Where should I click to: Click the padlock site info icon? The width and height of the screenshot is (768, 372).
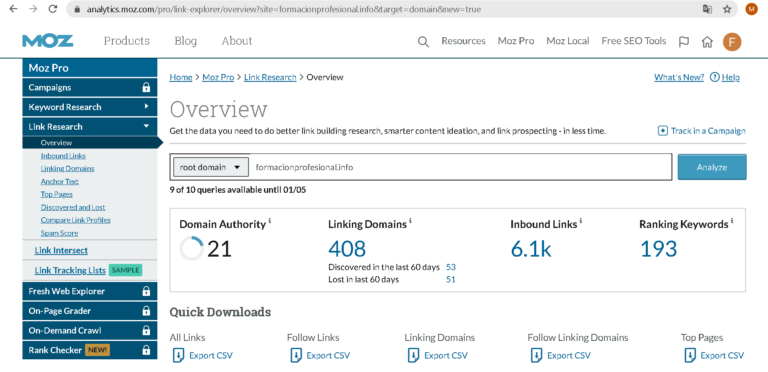click(77, 9)
